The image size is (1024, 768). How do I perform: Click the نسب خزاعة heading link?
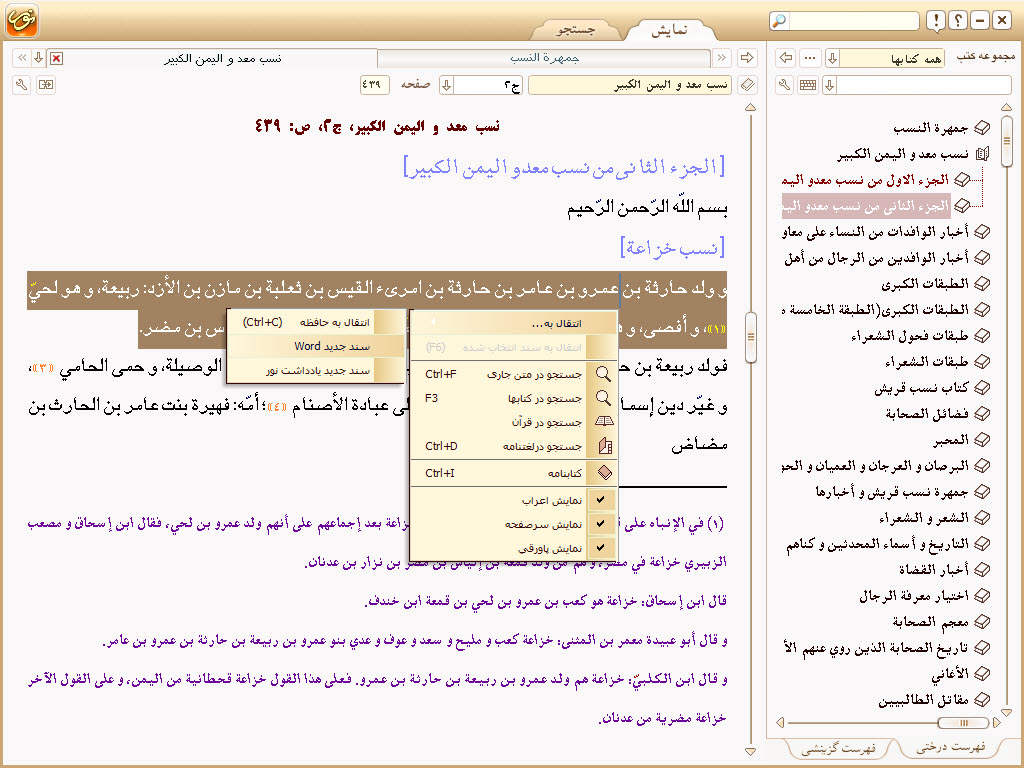click(672, 248)
